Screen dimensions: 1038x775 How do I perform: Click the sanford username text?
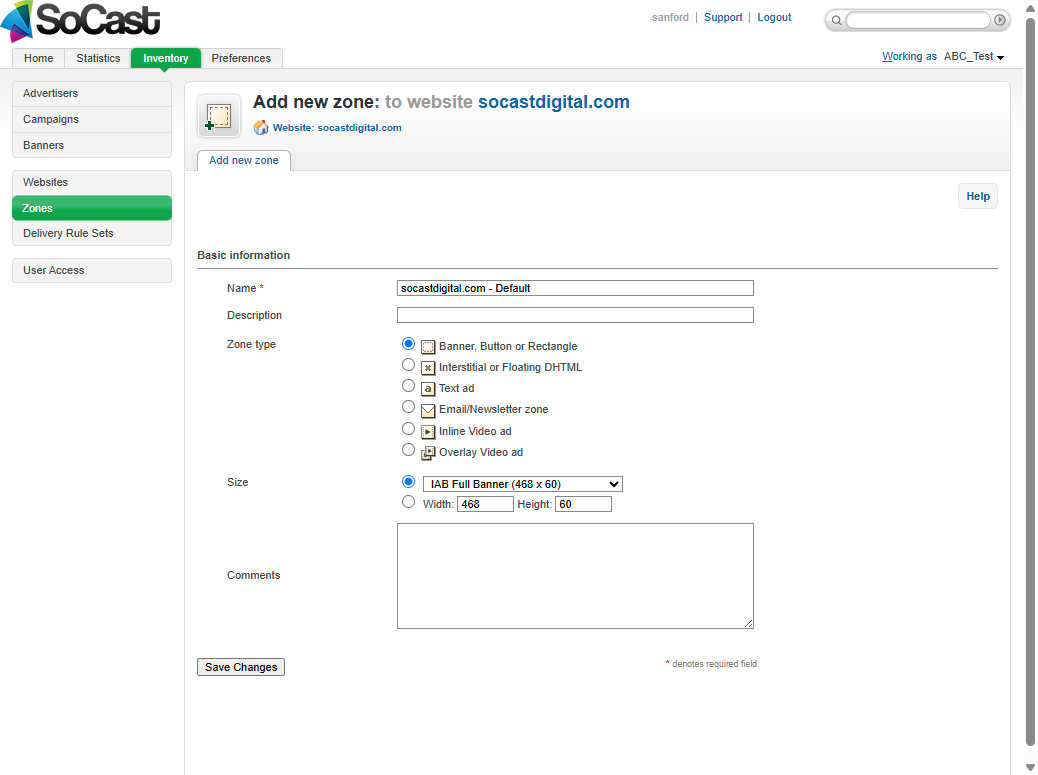[x=670, y=17]
